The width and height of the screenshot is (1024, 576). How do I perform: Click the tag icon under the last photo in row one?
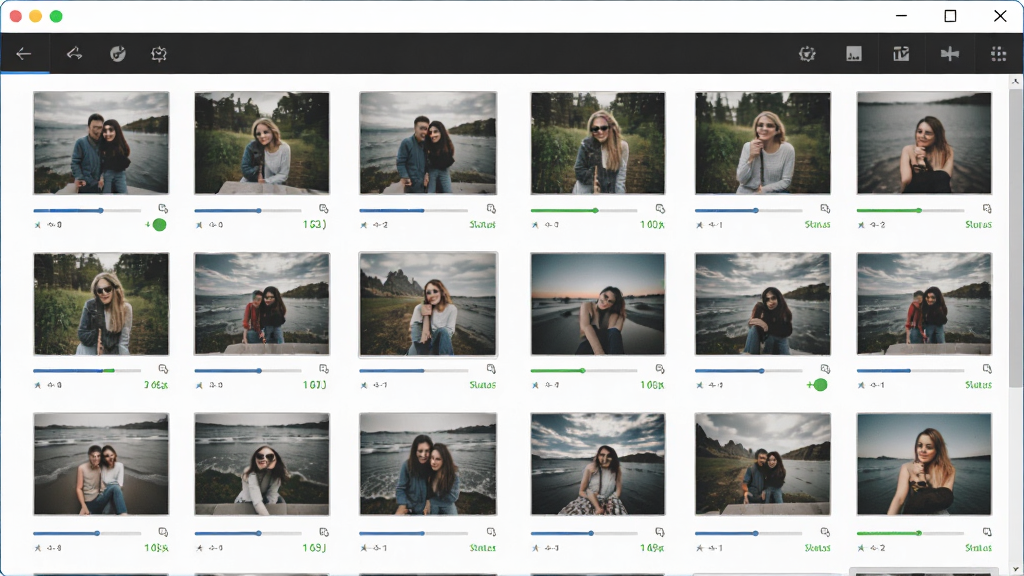987,208
